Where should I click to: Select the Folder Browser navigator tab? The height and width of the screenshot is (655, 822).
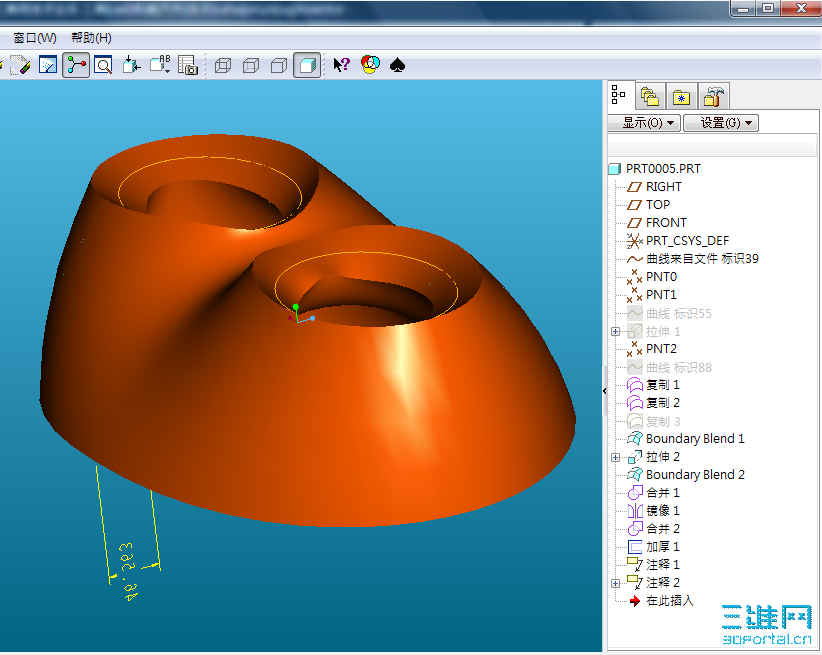coord(650,96)
